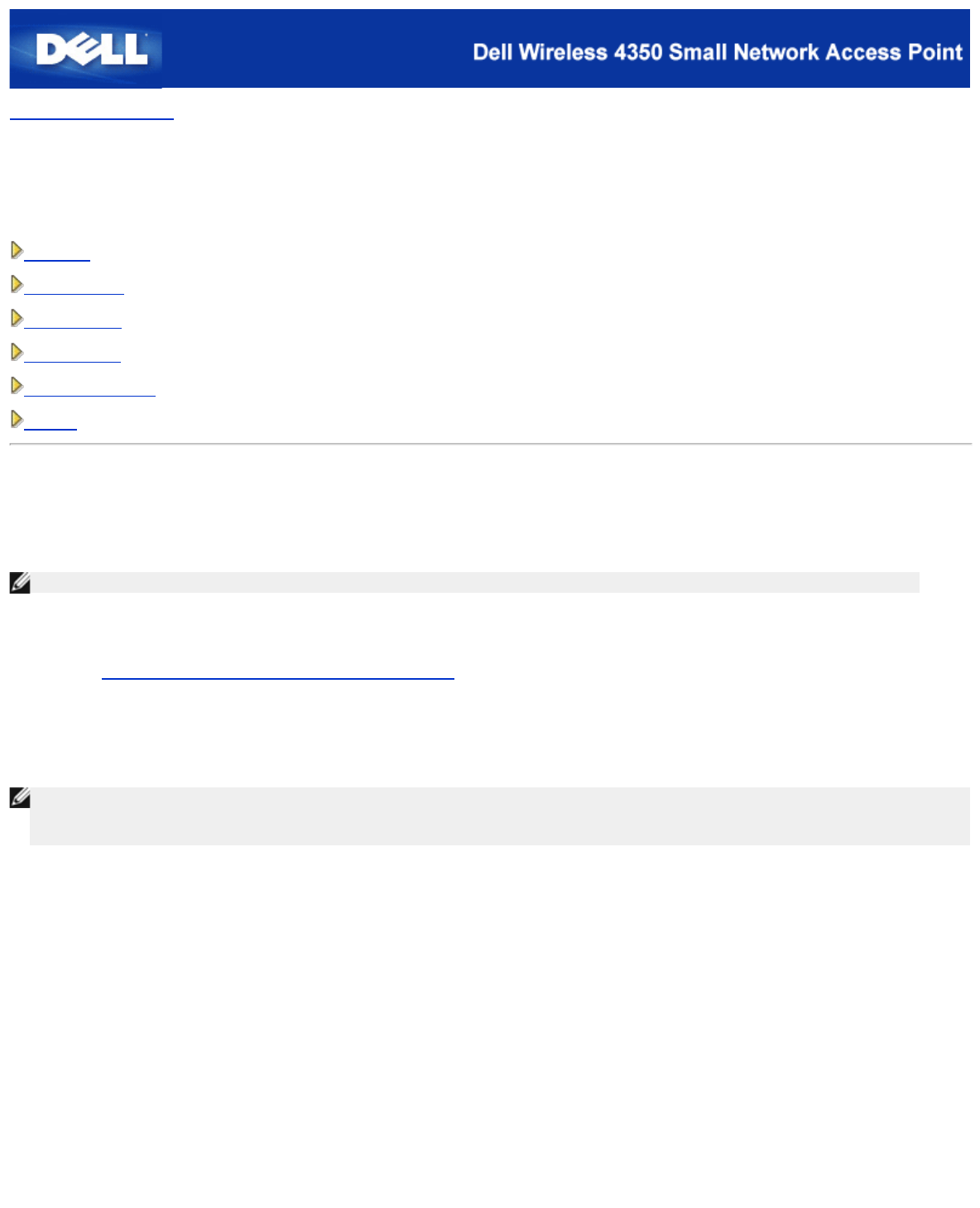Click the single-line gray note bar

tap(474, 583)
